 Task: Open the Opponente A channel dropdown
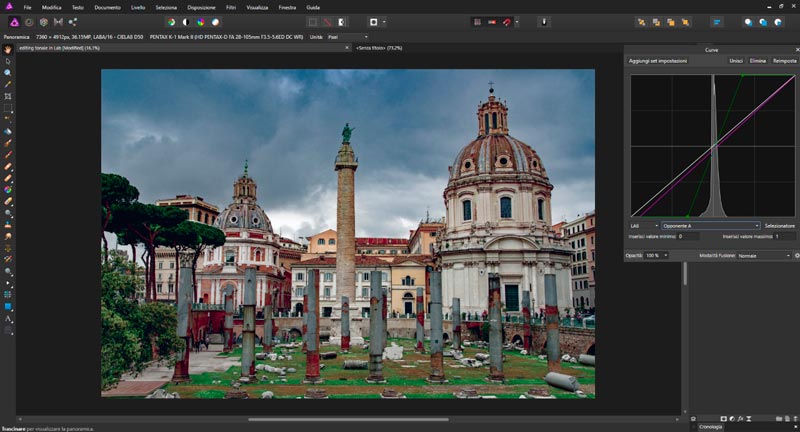pyautogui.click(x=711, y=225)
